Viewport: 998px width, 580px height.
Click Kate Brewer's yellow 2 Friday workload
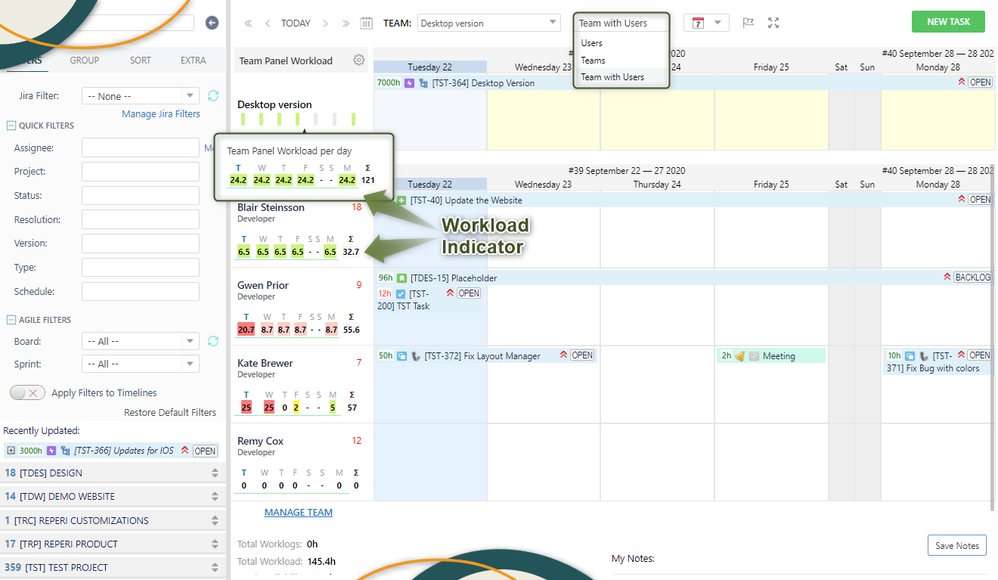click(x=296, y=407)
